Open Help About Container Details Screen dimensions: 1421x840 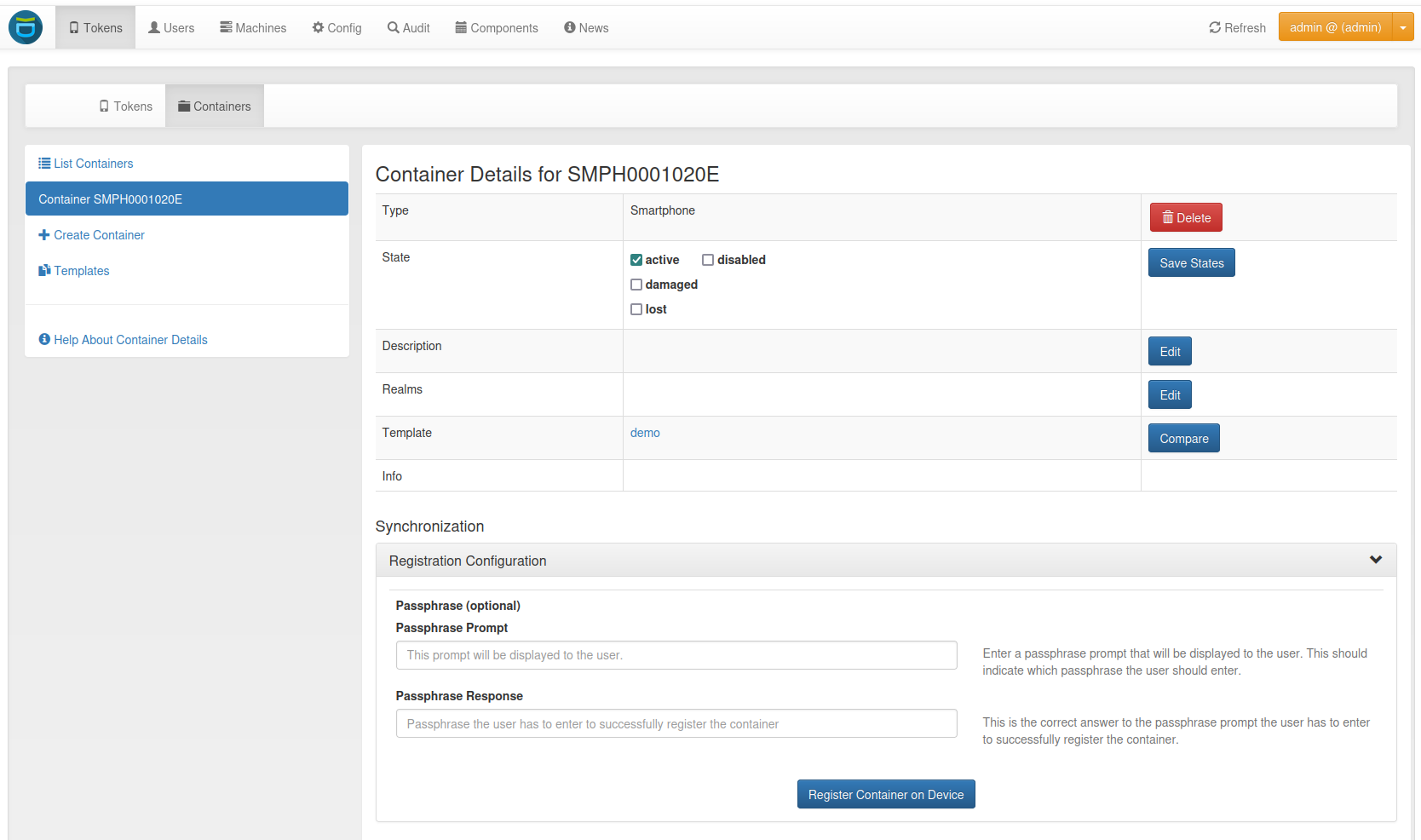point(123,340)
